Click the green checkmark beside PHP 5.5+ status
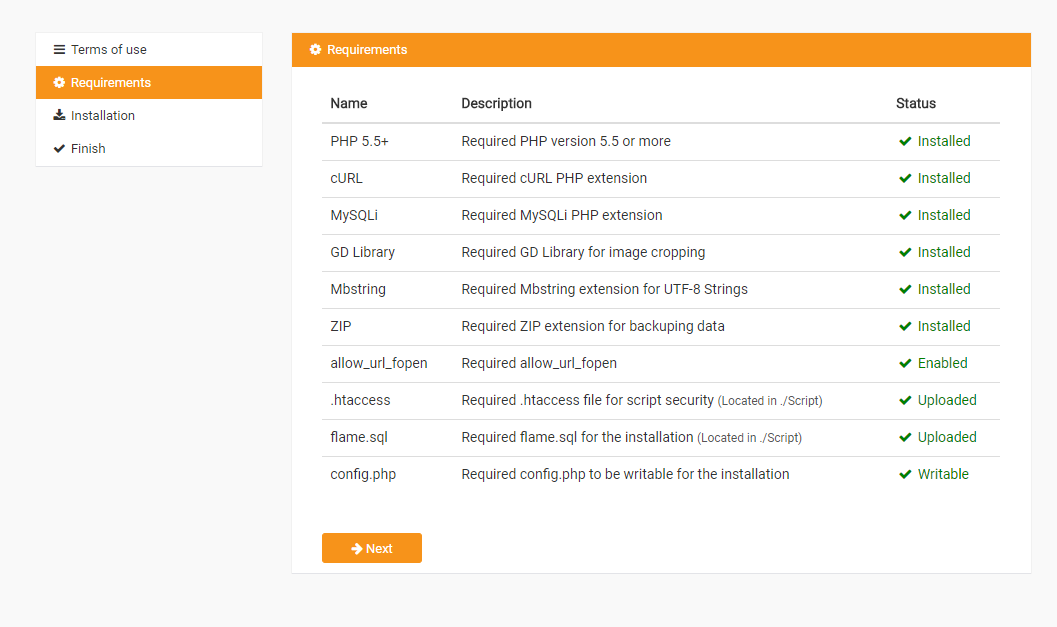Screen dimensions: 1057x627 905,141
